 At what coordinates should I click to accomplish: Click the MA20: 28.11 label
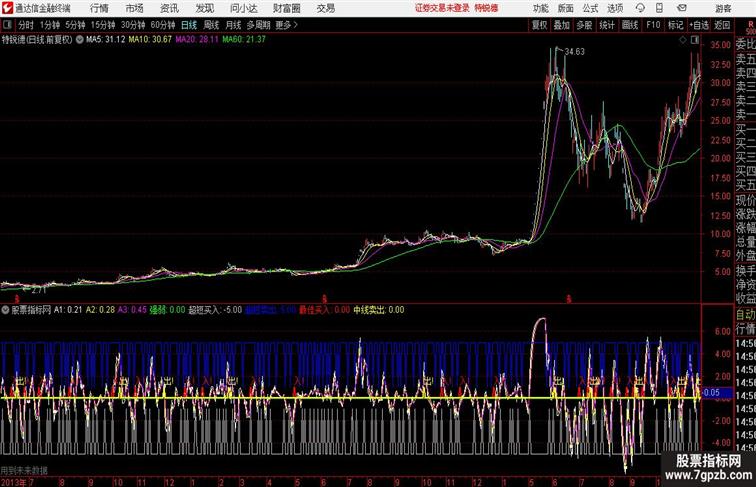point(197,40)
